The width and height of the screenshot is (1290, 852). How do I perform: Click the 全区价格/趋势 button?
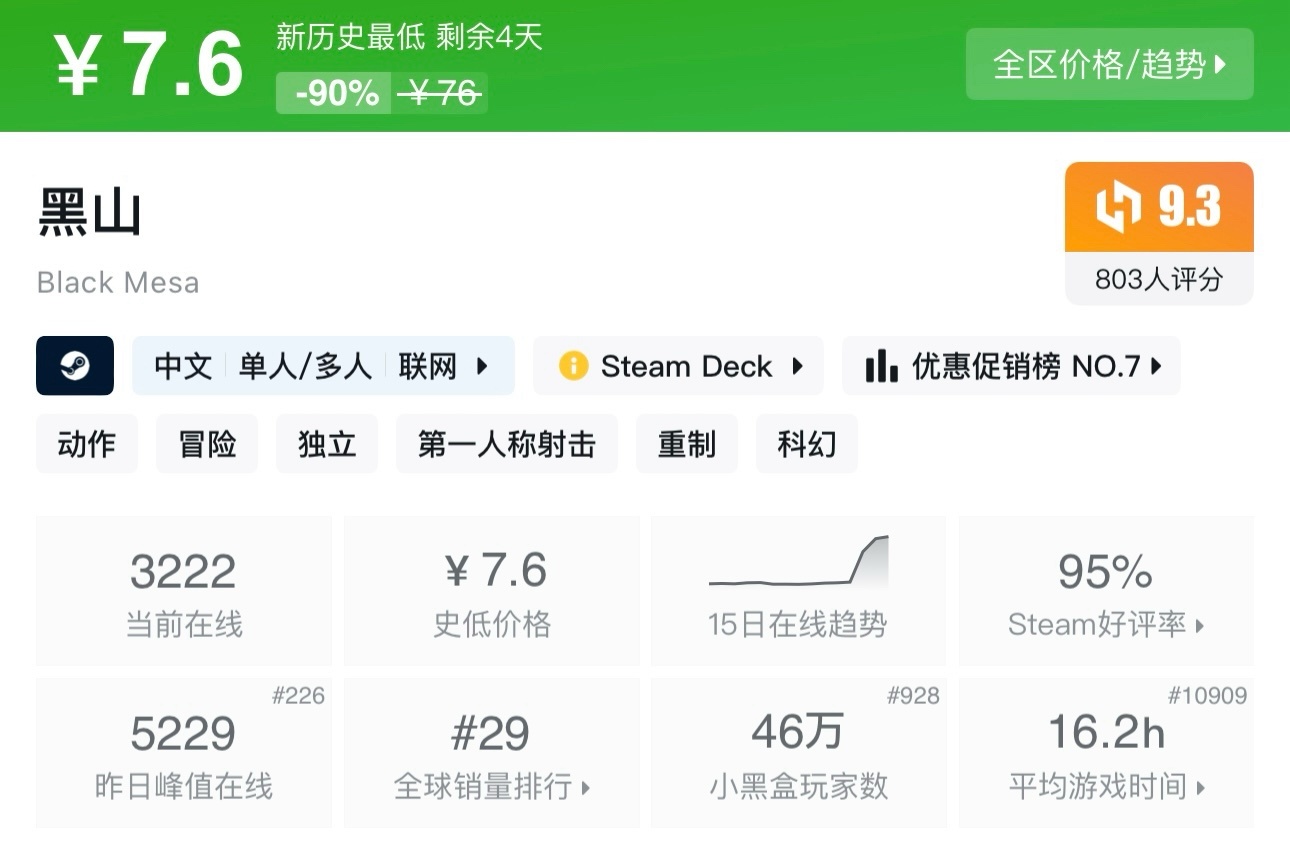tap(1109, 63)
